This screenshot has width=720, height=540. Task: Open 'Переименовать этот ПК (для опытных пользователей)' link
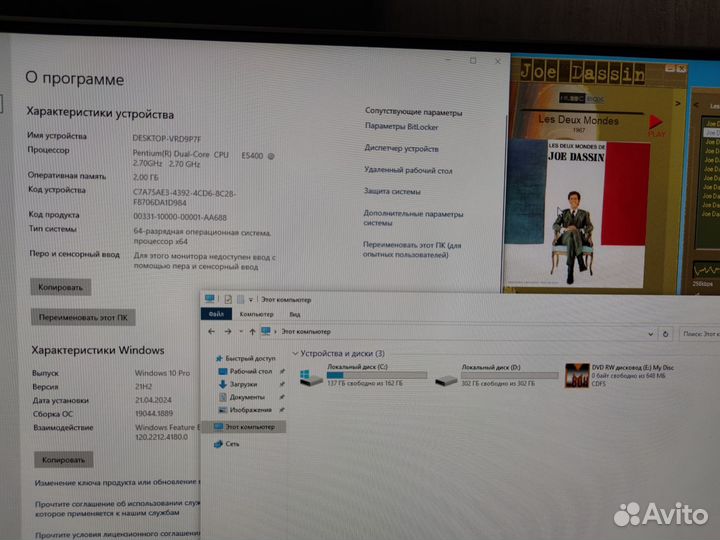[411, 249]
